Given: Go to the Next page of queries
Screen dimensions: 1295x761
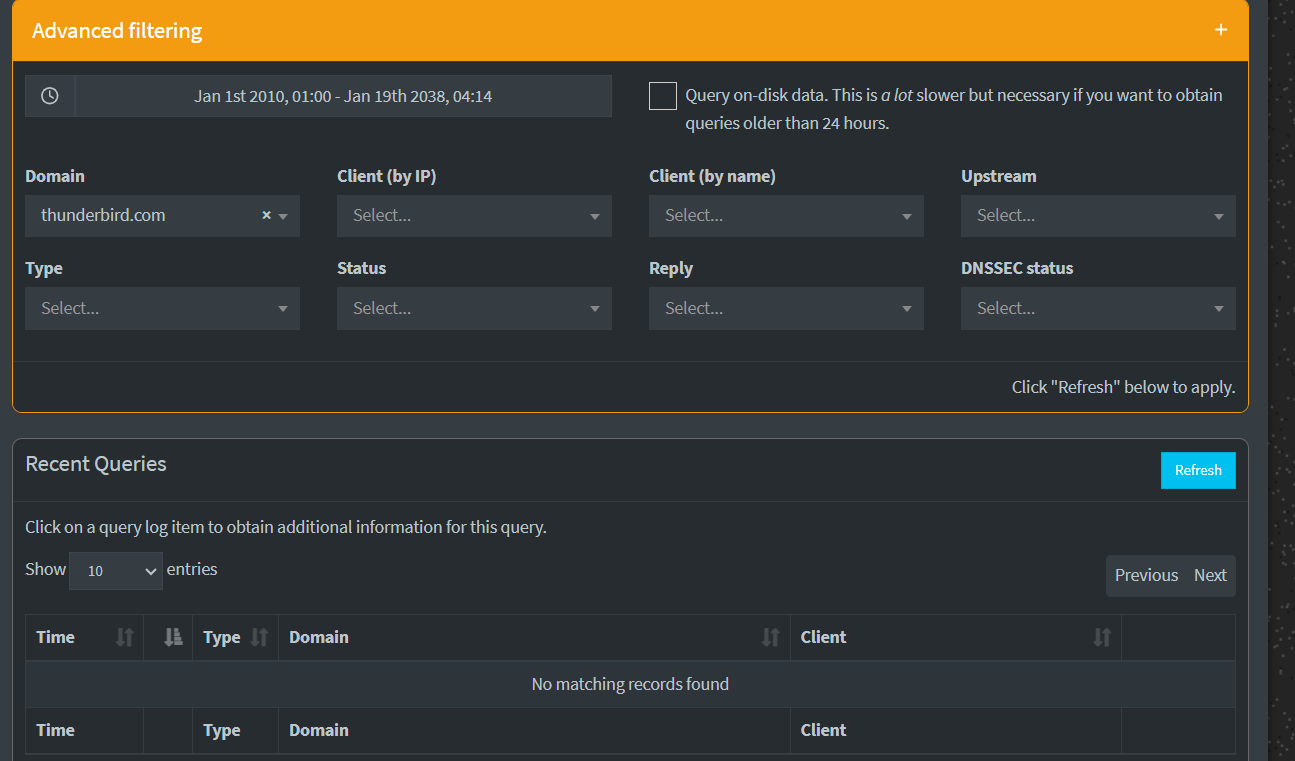Looking at the screenshot, I should click(1210, 575).
